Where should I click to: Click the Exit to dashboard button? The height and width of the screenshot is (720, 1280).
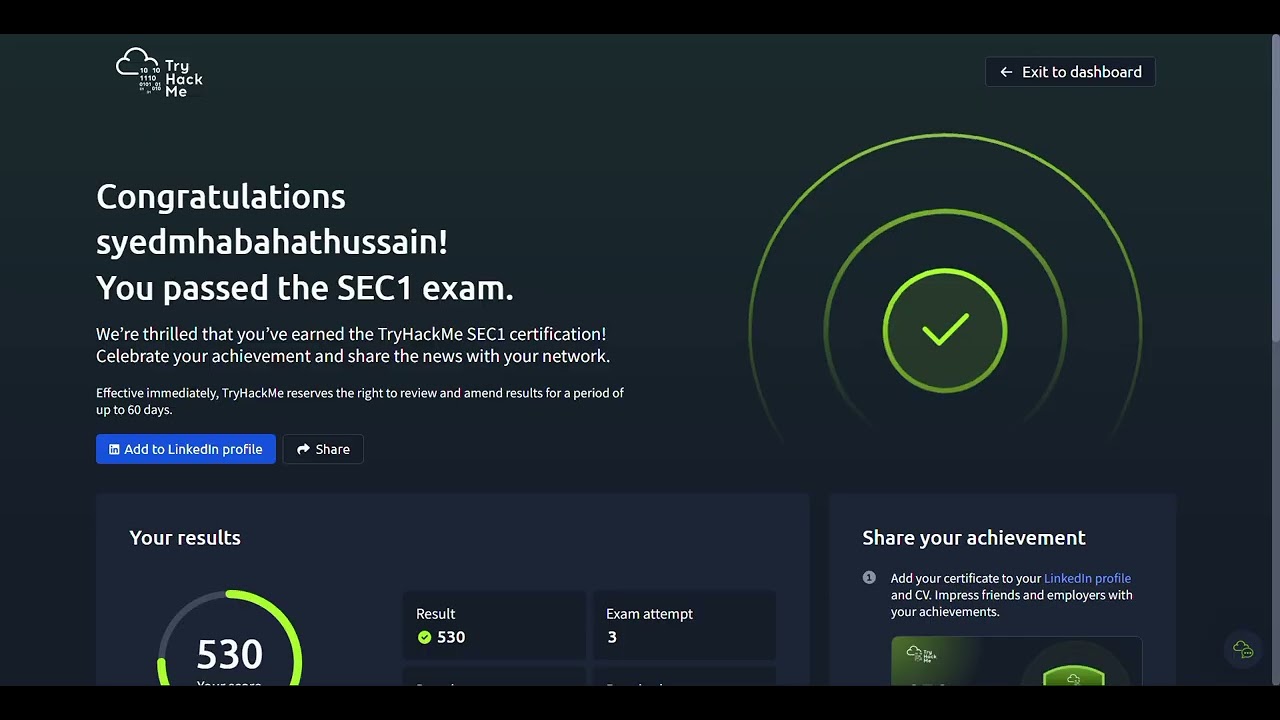1070,72
